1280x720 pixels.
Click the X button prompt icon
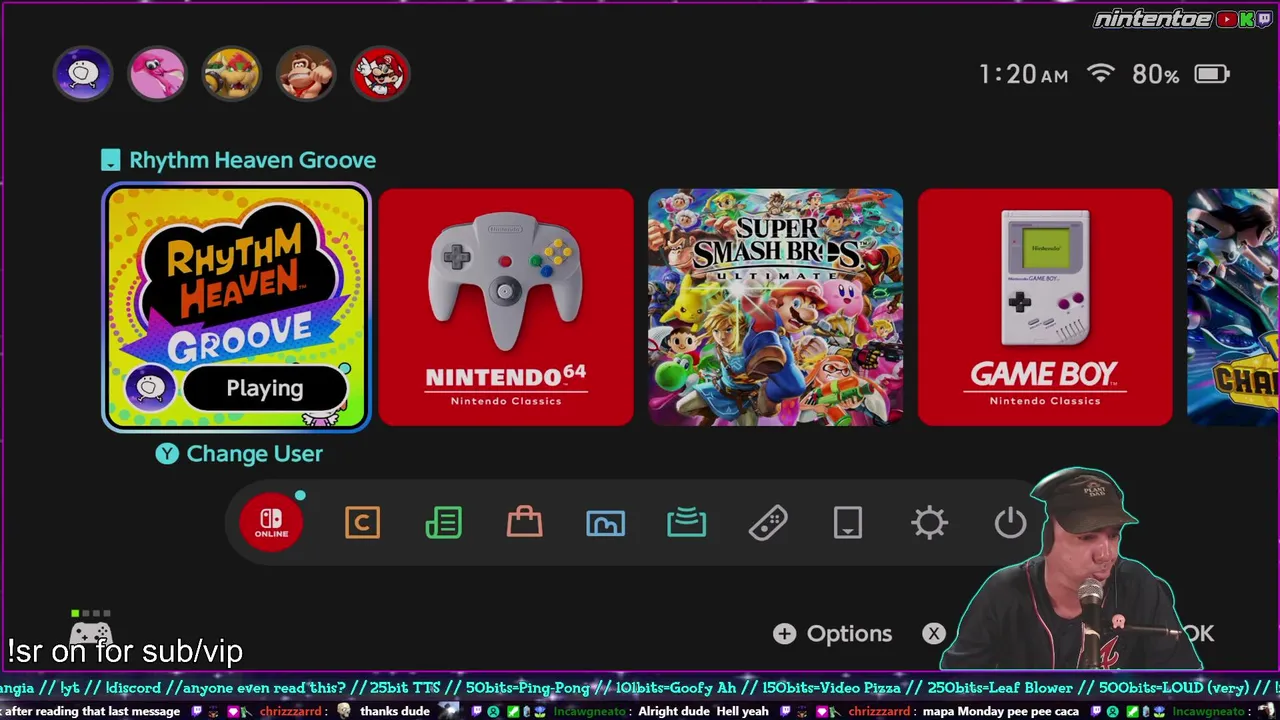point(933,634)
